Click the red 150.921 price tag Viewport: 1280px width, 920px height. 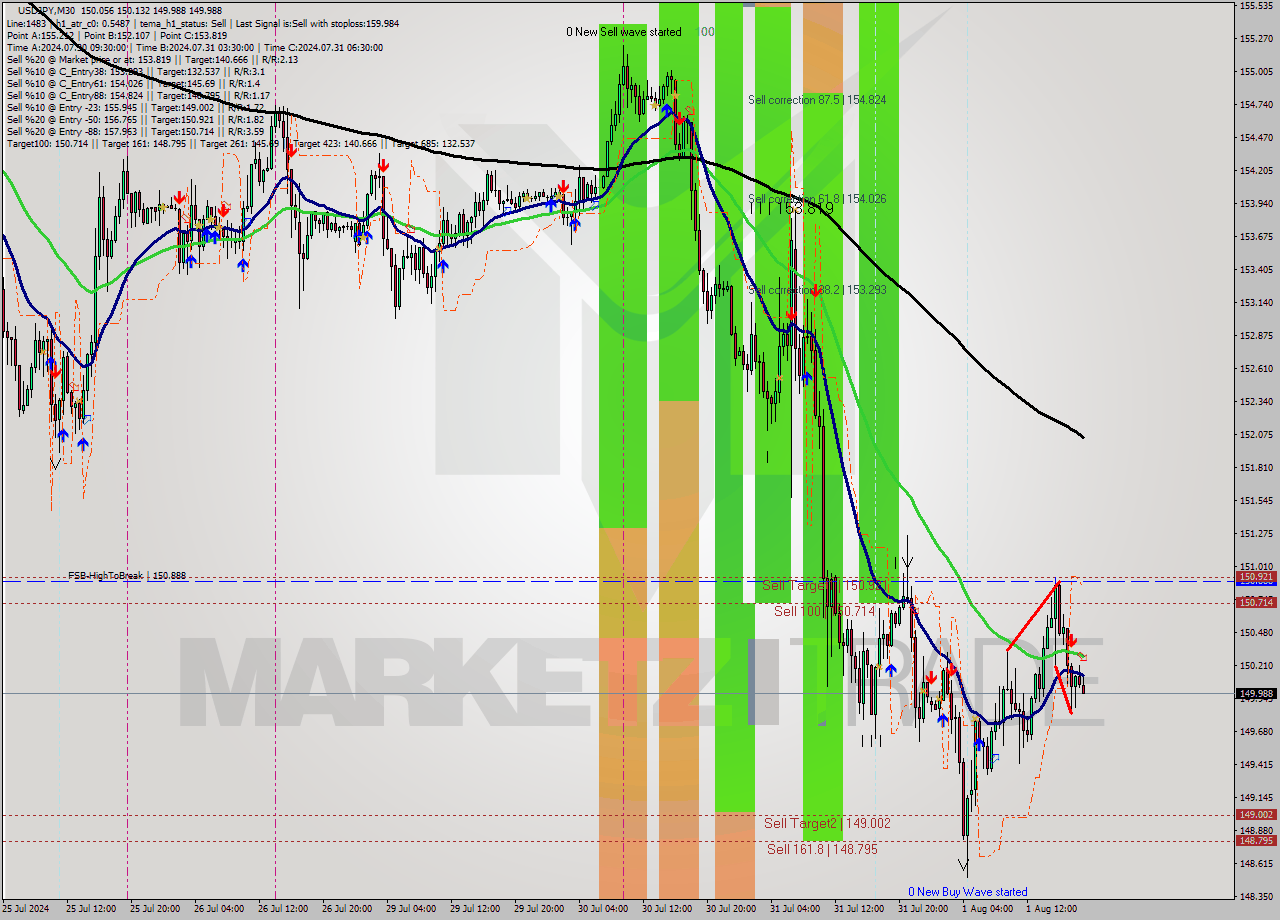1256,577
